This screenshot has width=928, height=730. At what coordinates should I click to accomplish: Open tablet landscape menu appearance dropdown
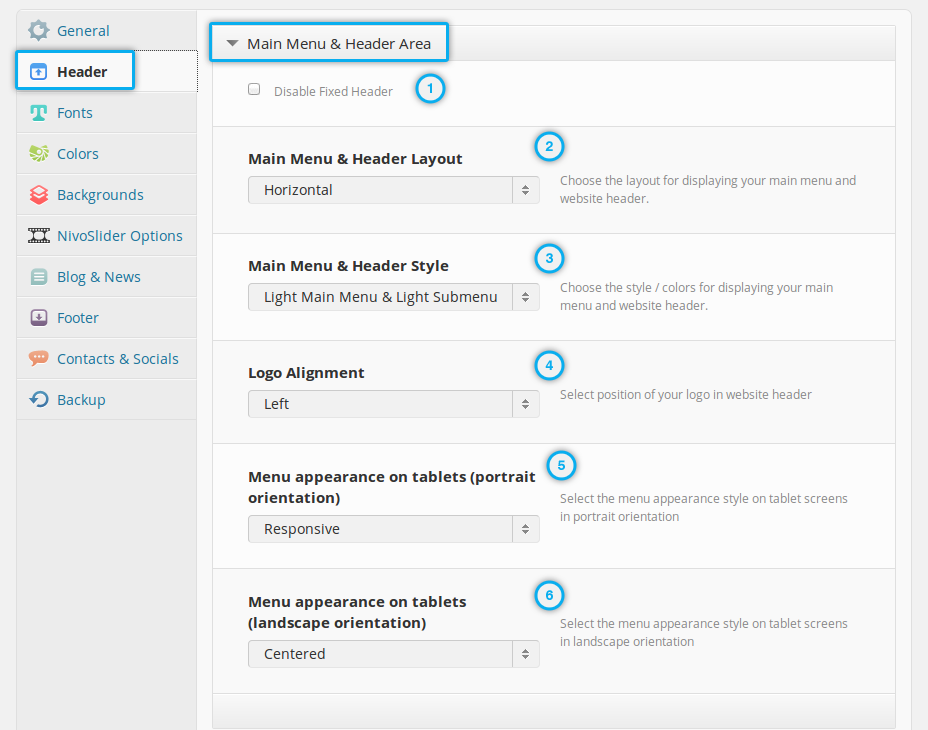point(393,654)
